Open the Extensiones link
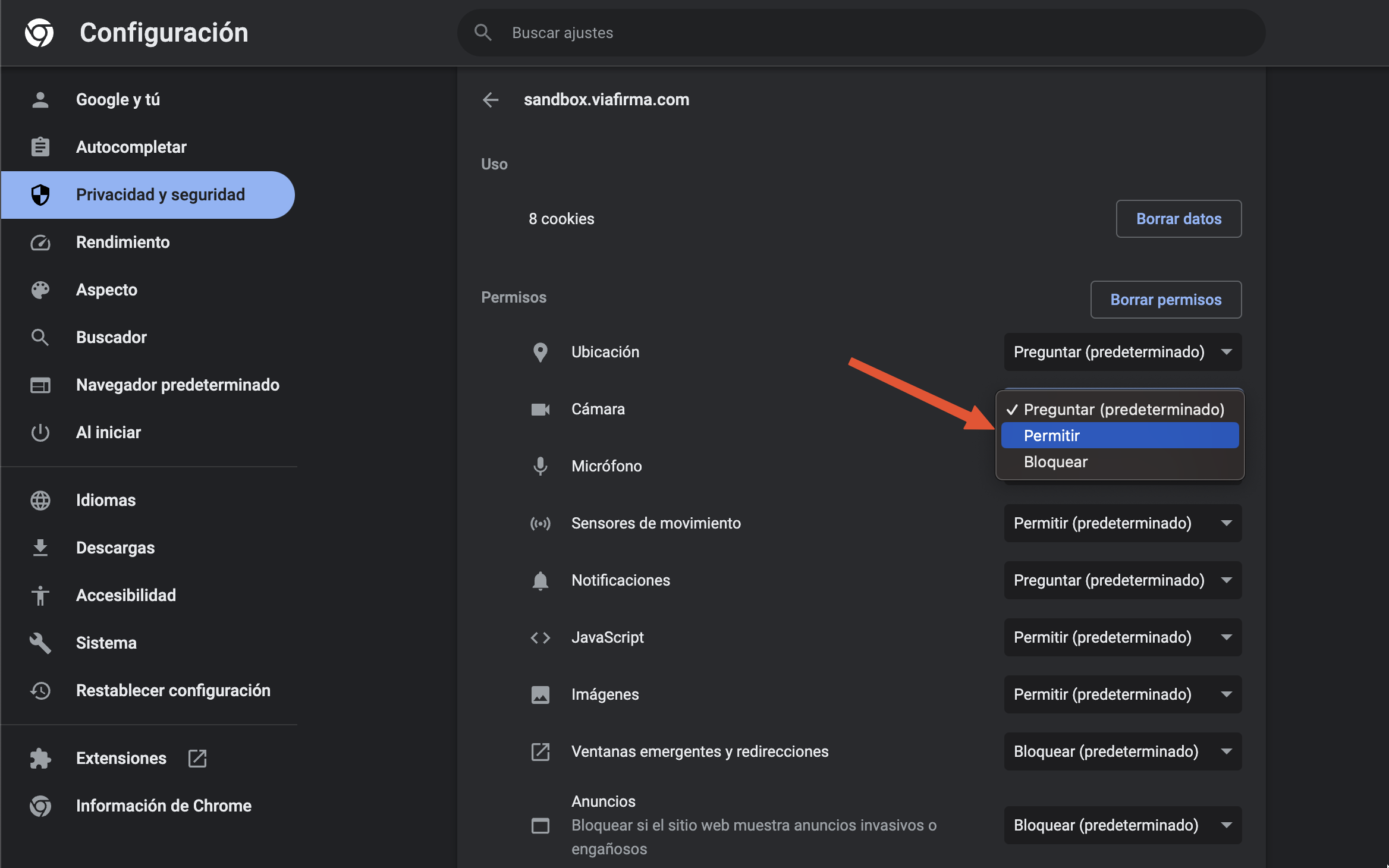The width and height of the screenshot is (1389, 868). [149, 758]
